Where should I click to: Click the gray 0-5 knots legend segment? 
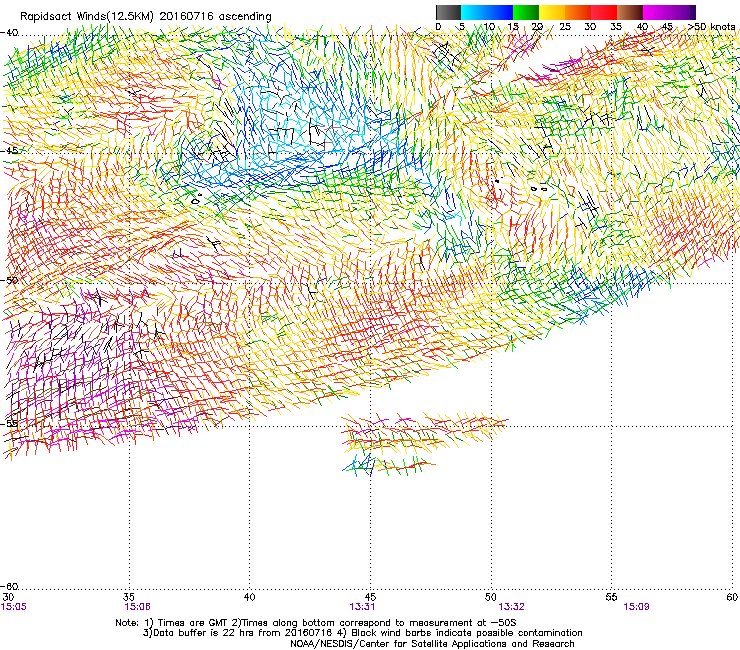tap(448, 12)
